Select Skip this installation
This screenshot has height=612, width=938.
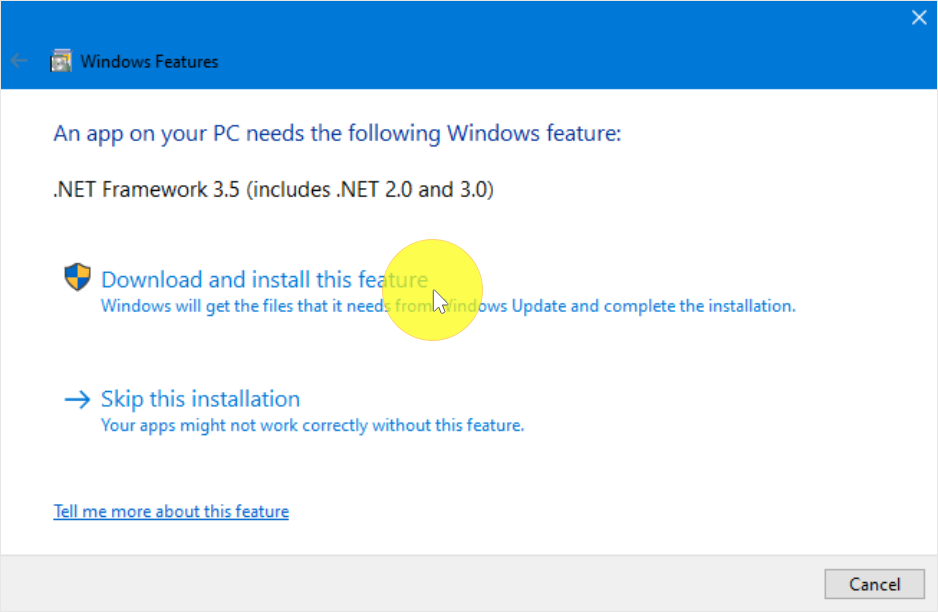click(x=200, y=399)
